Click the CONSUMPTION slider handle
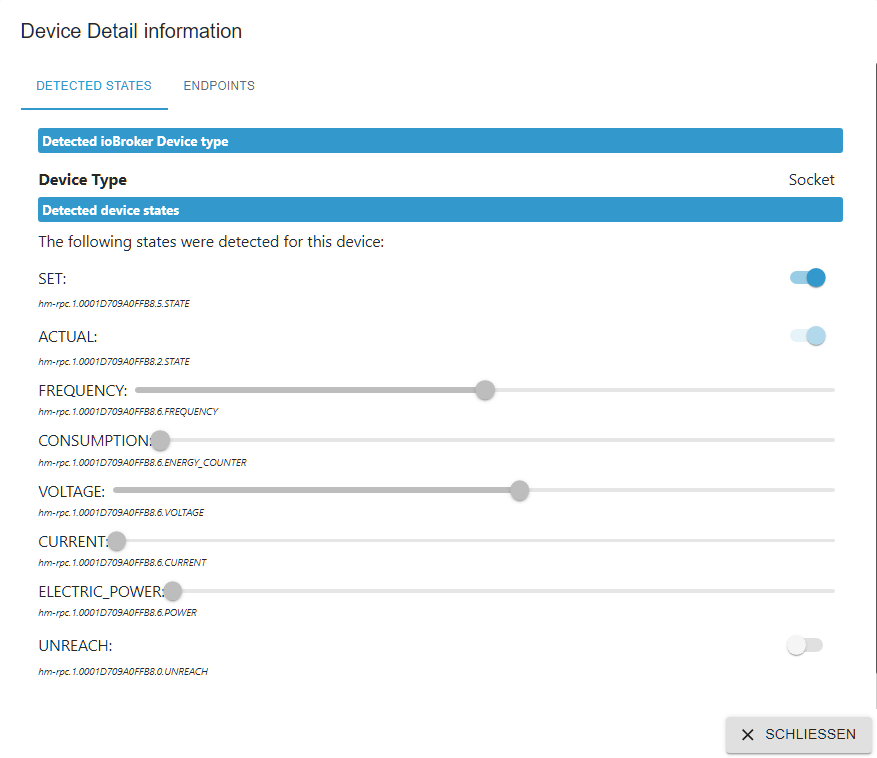The image size is (877, 758). coord(160,440)
